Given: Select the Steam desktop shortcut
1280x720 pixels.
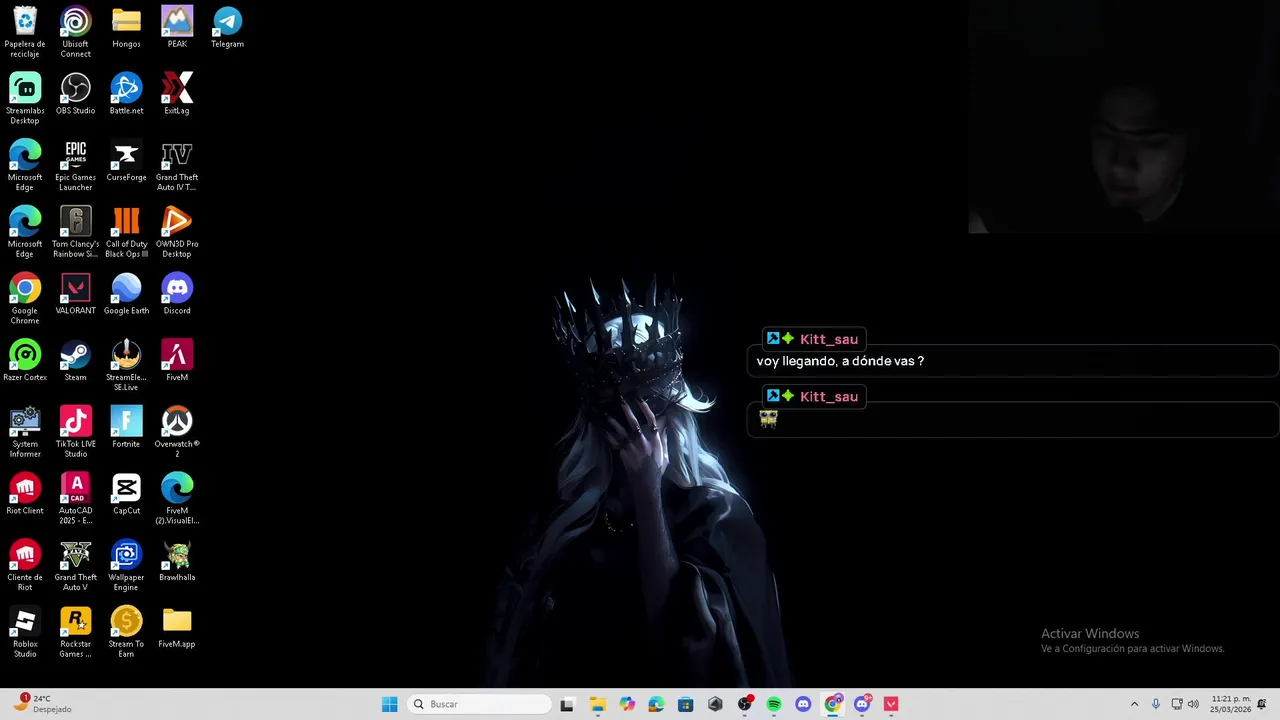Looking at the screenshot, I should click(x=76, y=361).
